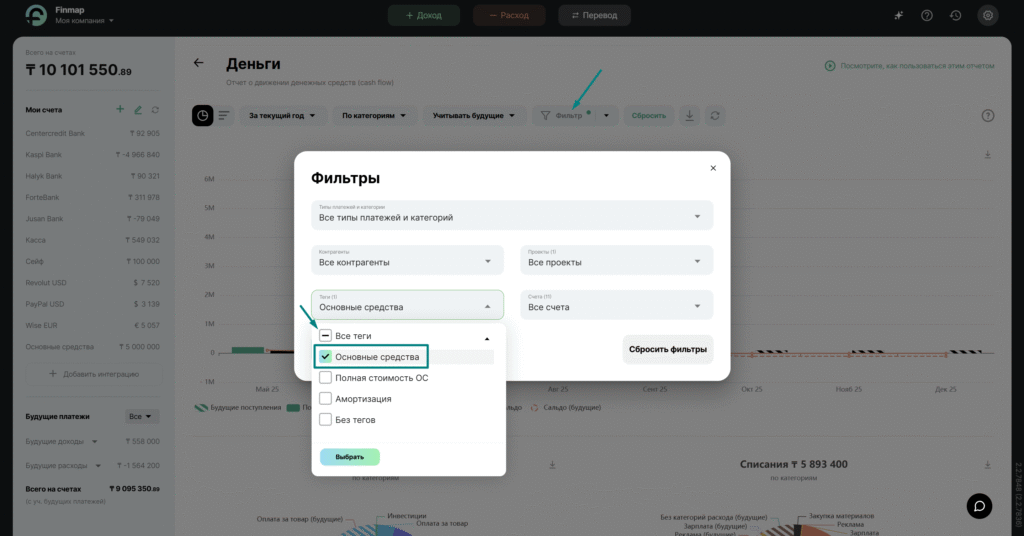Viewport: 1024px width, 536px height.
Task: Tick the Без тегов checkbox
Action: pos(326,420)
